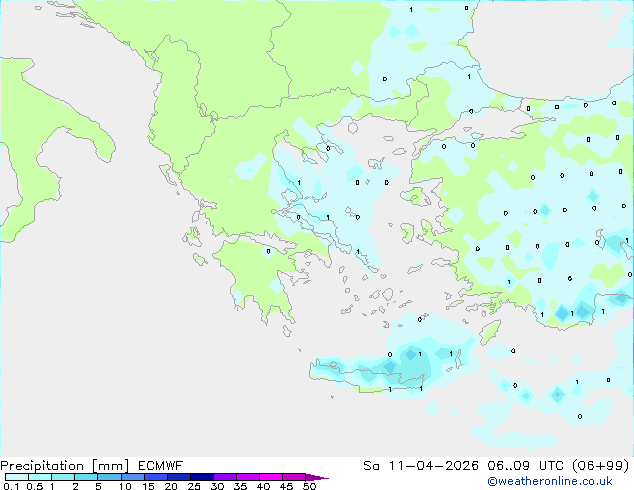The height and width of the screenshot is (490, 634).
Task: Click the "Precipitation [mm]" title text
Action: point(65,466)
